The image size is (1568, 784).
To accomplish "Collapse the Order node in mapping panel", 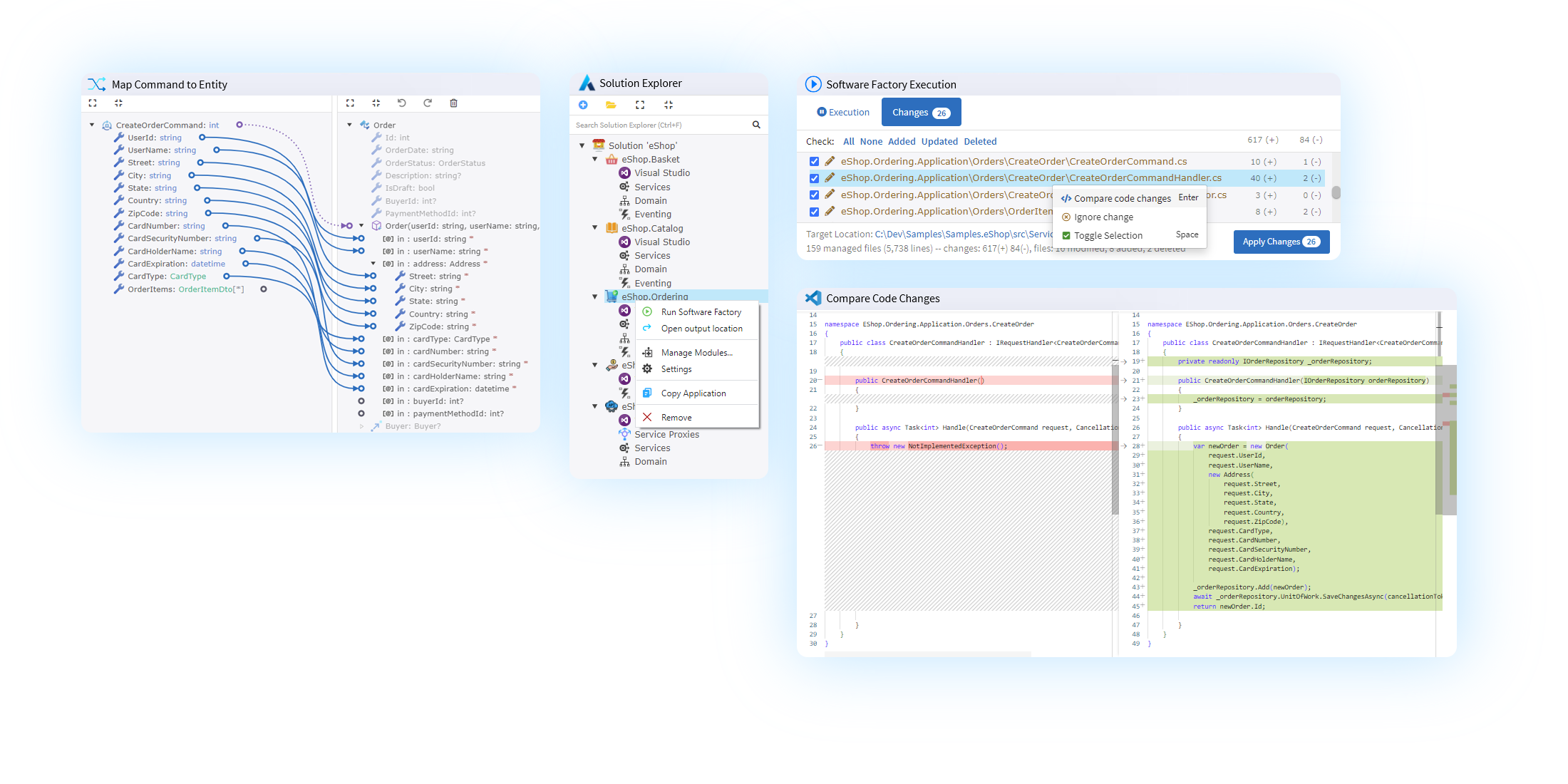I will (349, 124).
